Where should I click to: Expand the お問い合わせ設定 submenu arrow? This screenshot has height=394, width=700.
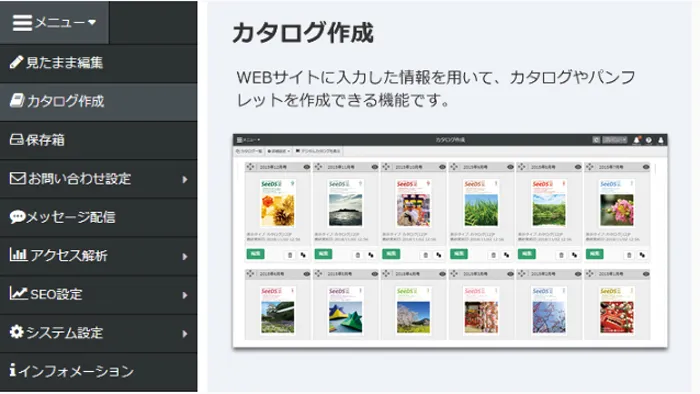pyautogui.click(x=185, y=179)
